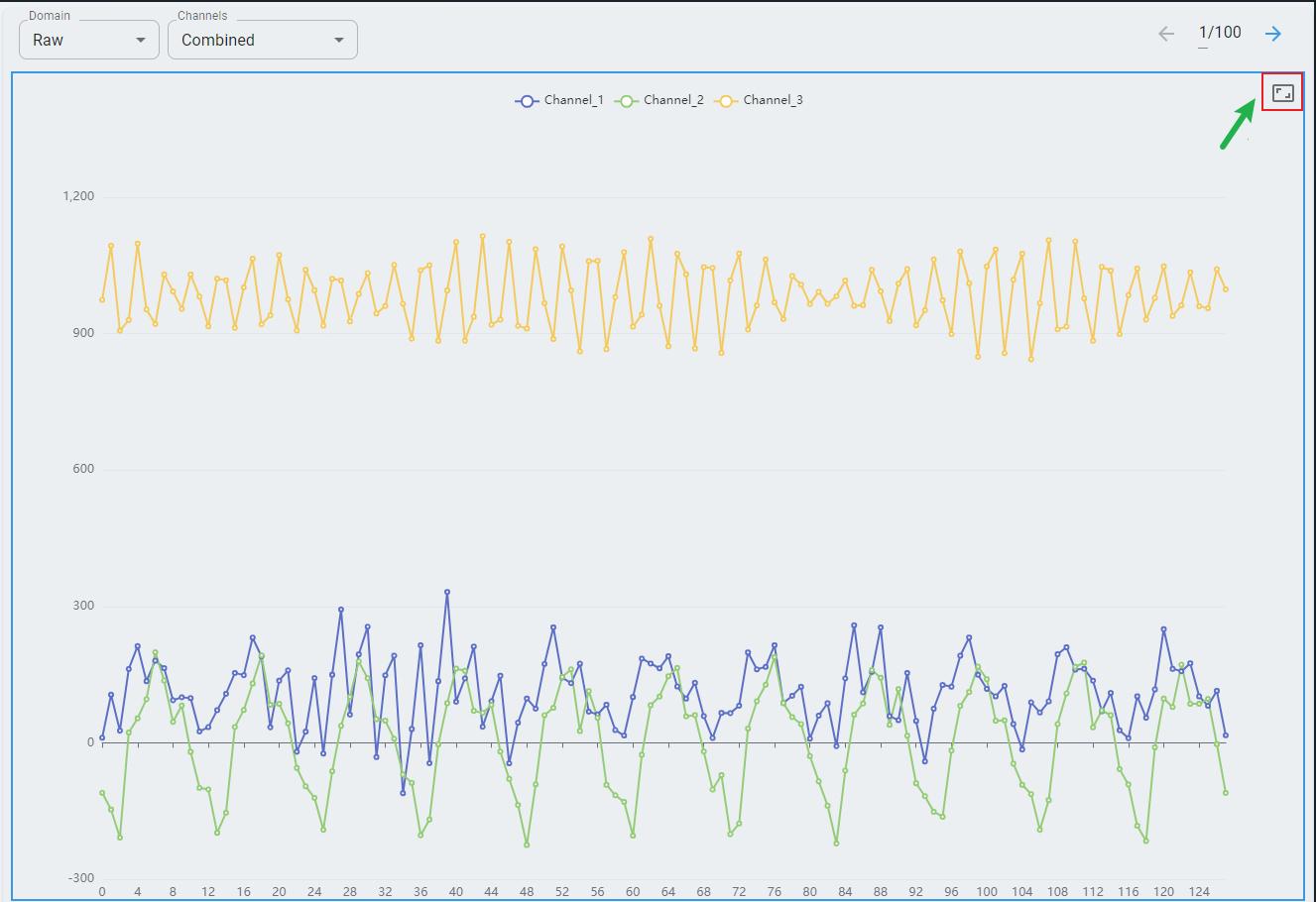Viewport: 1316px width, 902px height.
Task: Click the 1,200 y-axis label
Action: click(x=78, y=196)
